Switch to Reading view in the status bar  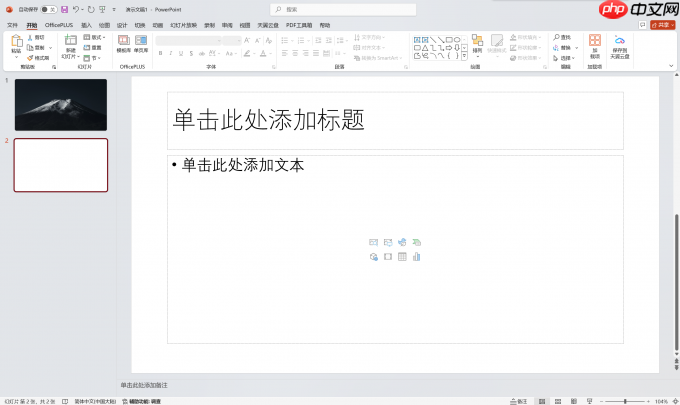[x=574, y=401]
